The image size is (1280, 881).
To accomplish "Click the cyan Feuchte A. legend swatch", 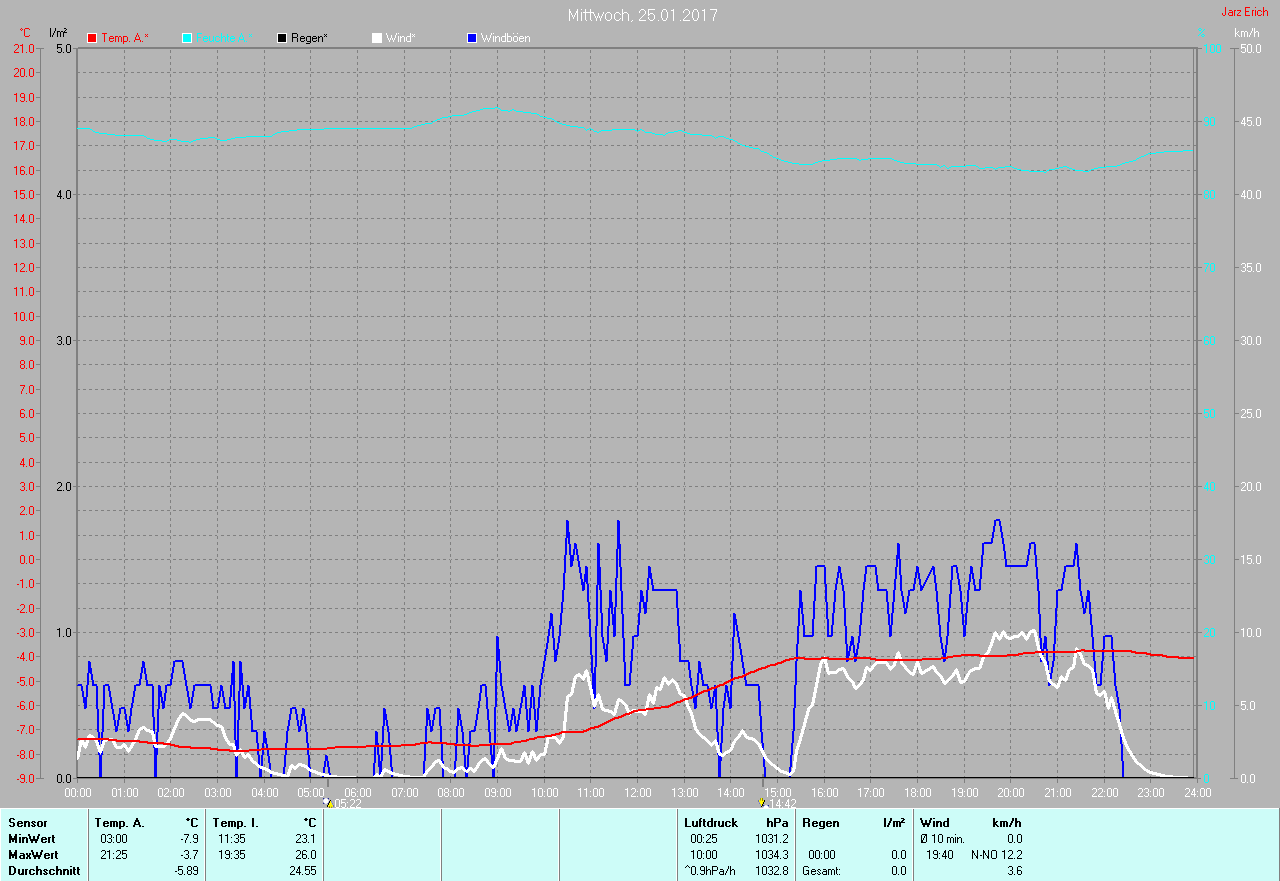I will pos(187,38).
